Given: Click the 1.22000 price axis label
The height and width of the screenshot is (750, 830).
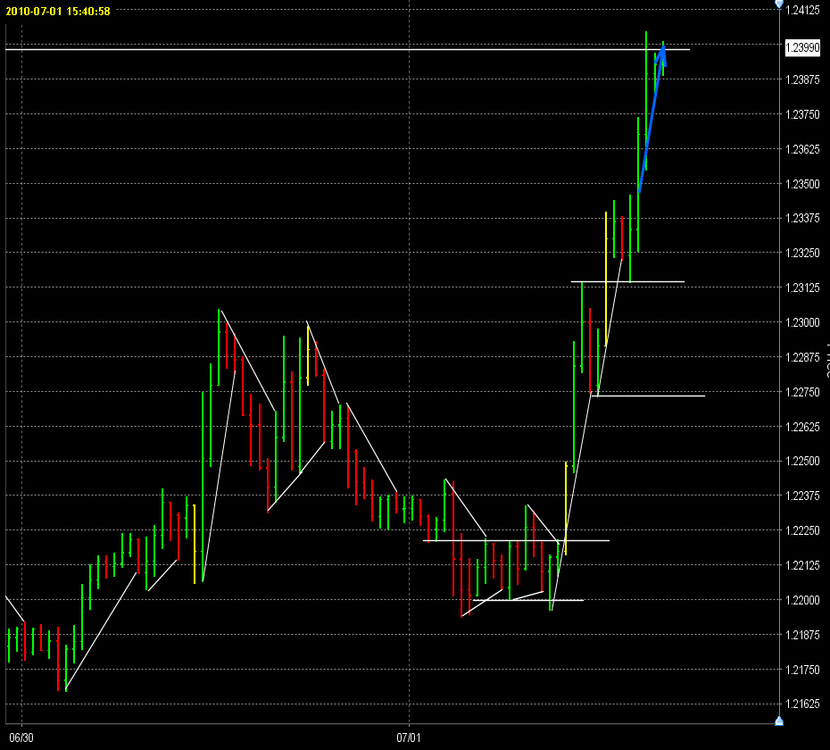Looking at the screenshot, I should tap(802, 600).
